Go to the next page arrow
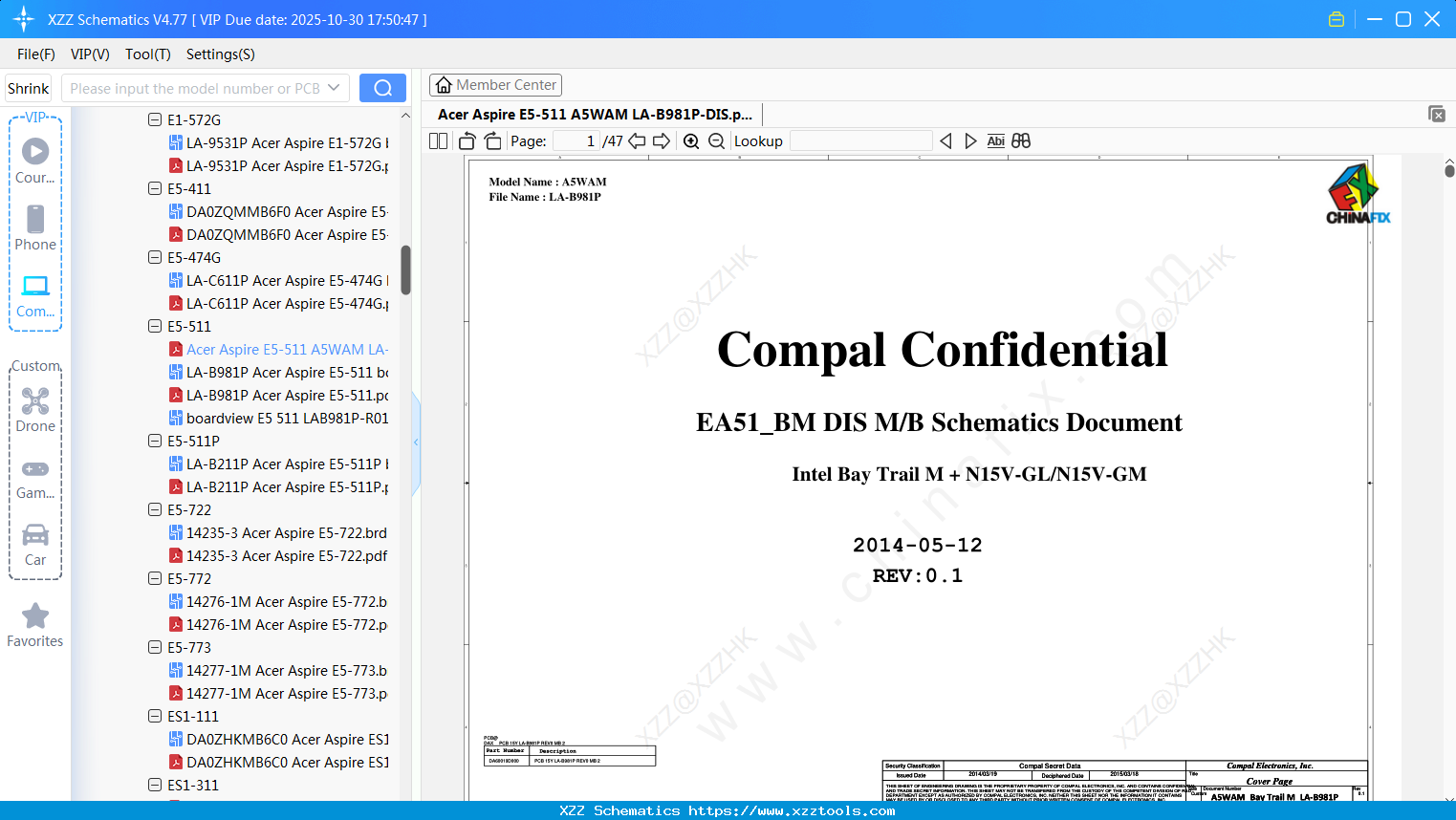The image size is (1456, 820). 662,140
